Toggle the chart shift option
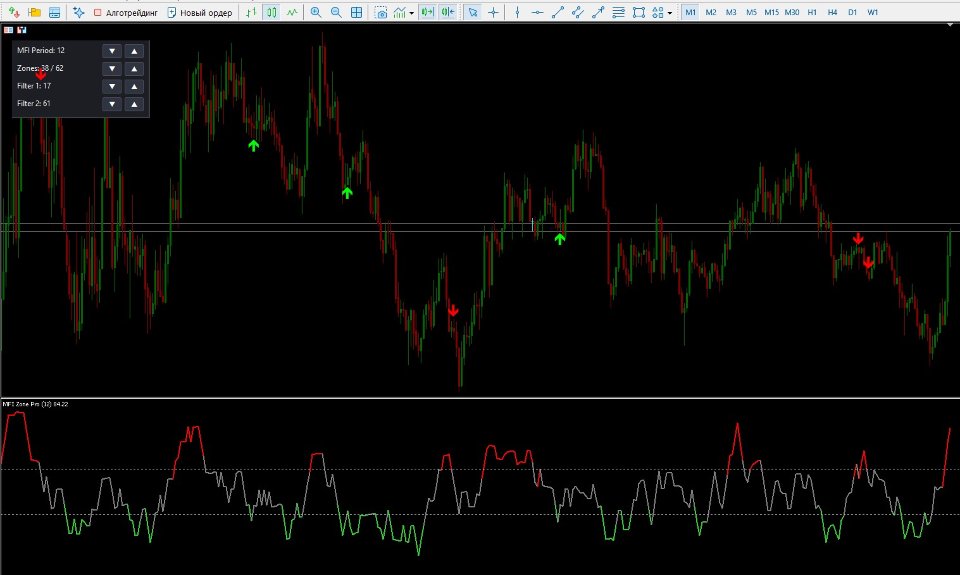Viewport: 960px width, 575px height. (448, 12)
